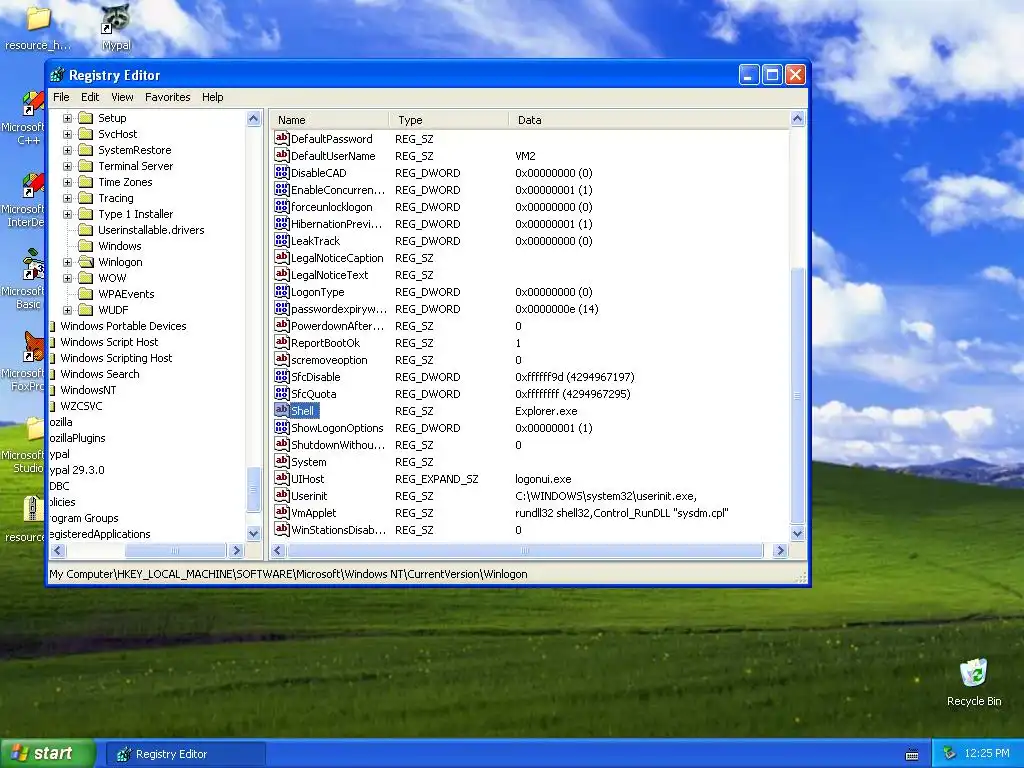Click the Setup folder icon
Viewport: 1024px width, 768px height.
[x=86, y=118]
